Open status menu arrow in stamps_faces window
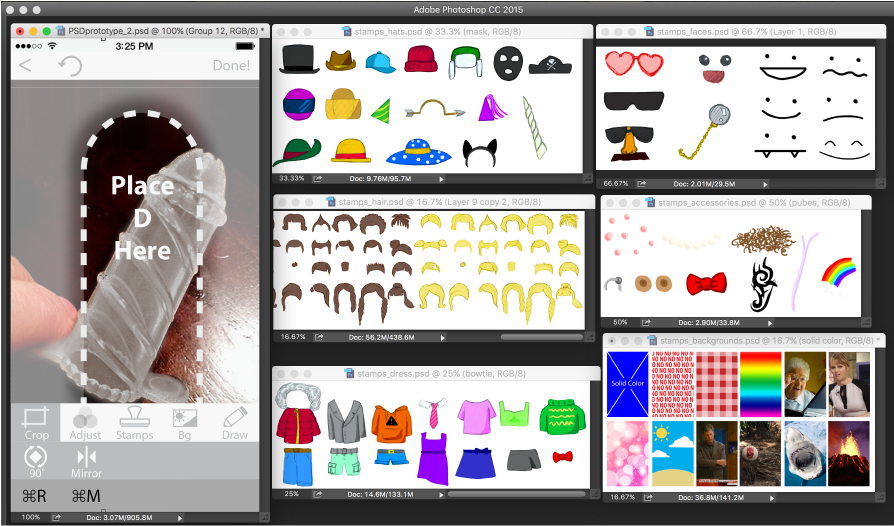Screen dimensions: 894x526 click(765, 184)
